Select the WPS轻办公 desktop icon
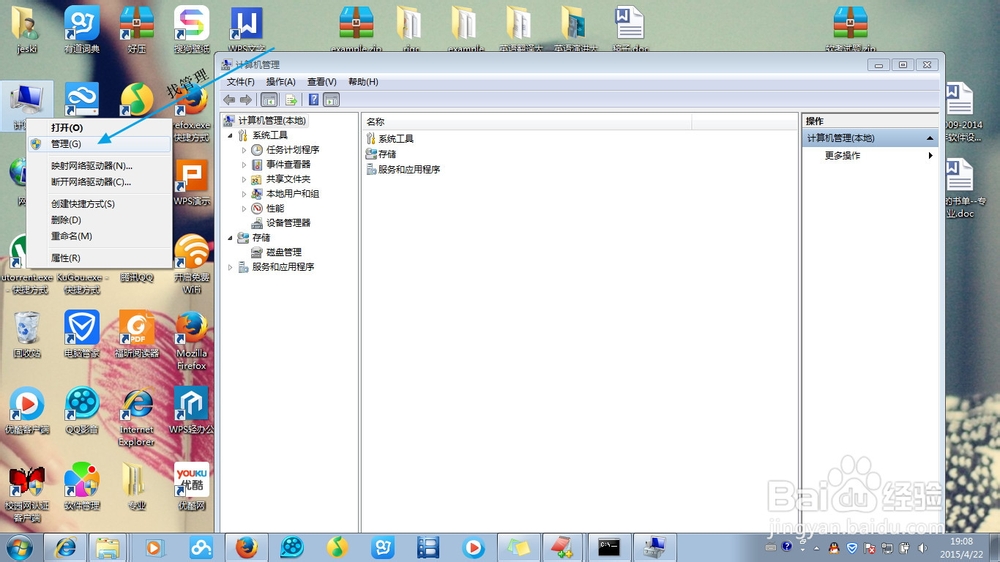The height and width of the screenshot is (562, 1000). click(191, 410)
